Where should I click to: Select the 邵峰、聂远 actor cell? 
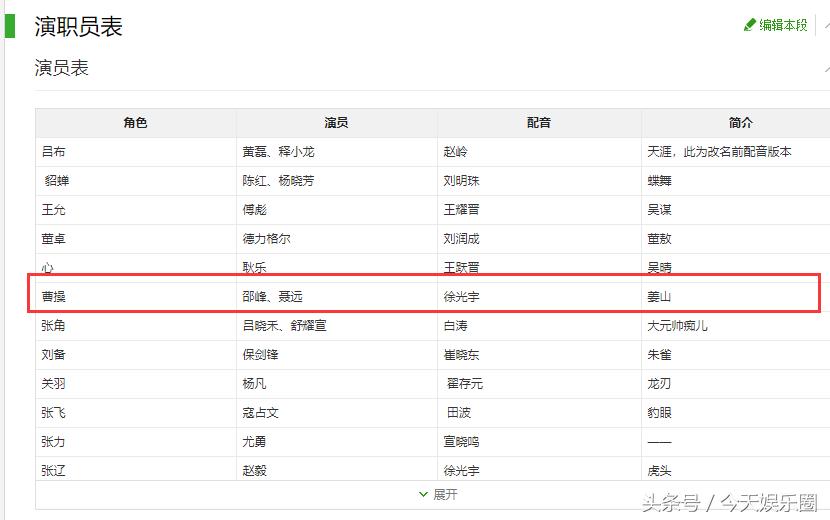[x=337, y=297]
